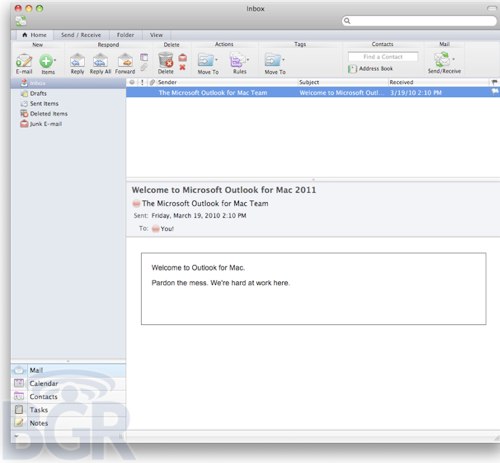Click sender name in the message header
The image size is (500, 463).
(x=205, y=204)
